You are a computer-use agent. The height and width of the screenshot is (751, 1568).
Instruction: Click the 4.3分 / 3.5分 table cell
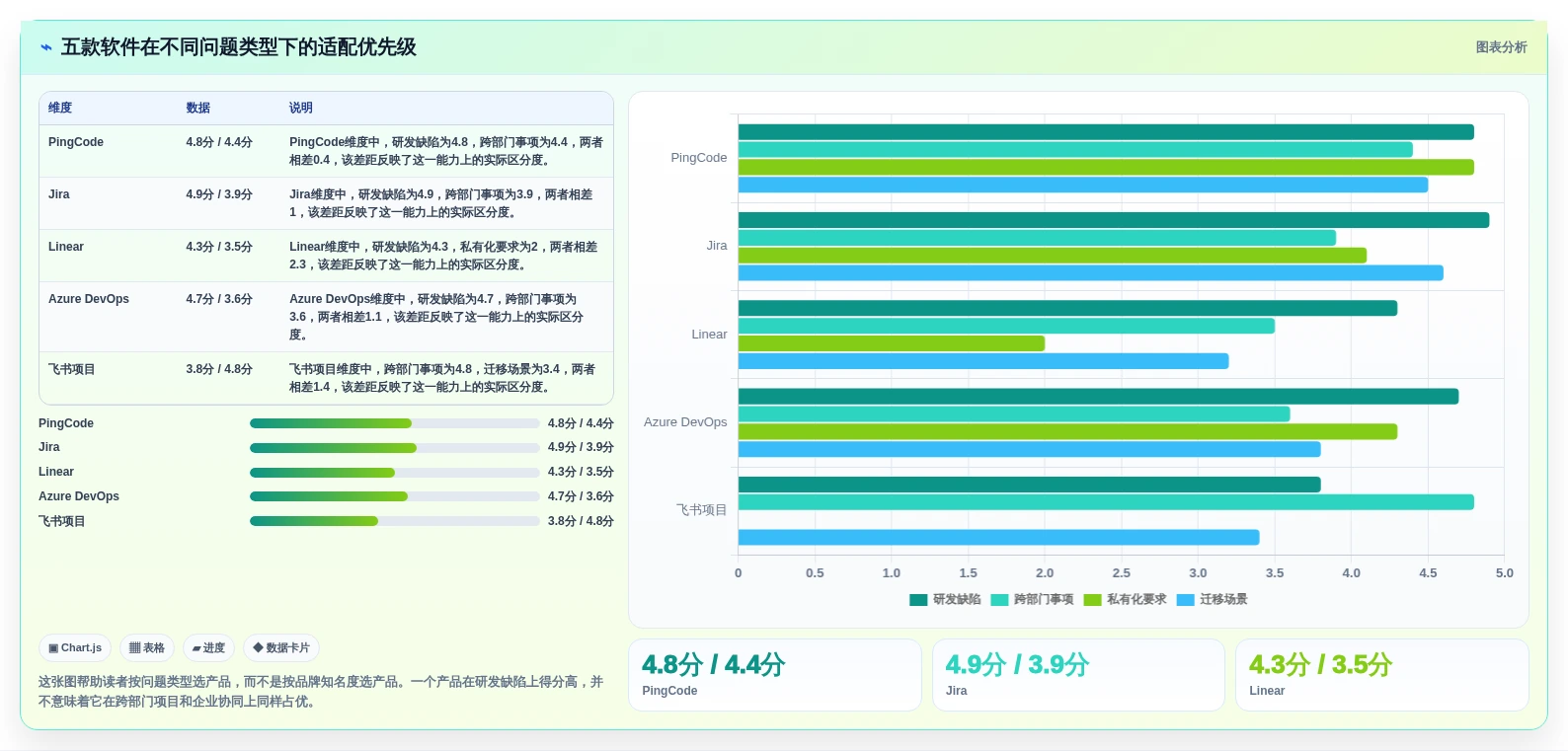tap(219, 247)
